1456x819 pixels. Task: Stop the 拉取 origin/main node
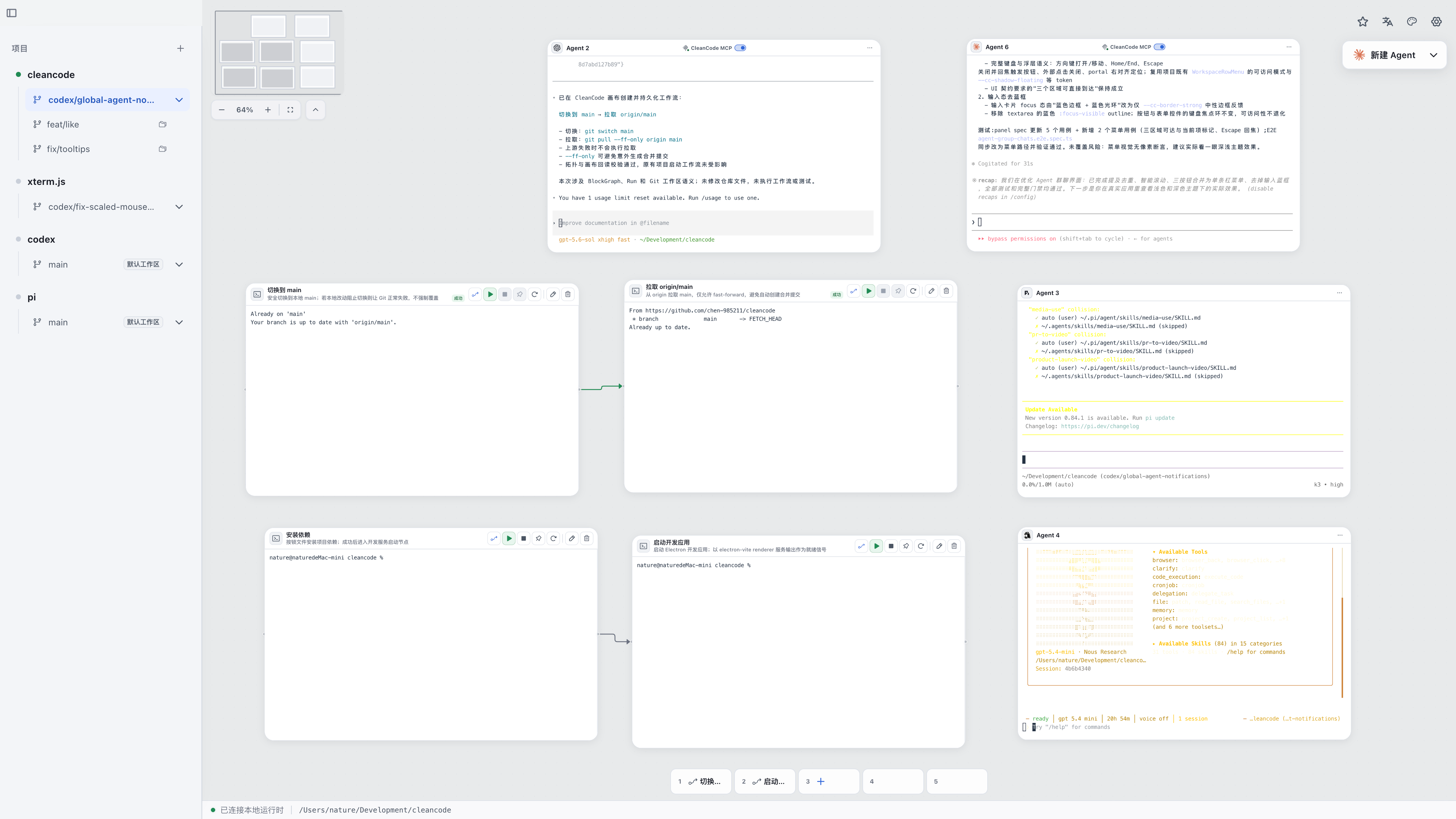[883, 291]
